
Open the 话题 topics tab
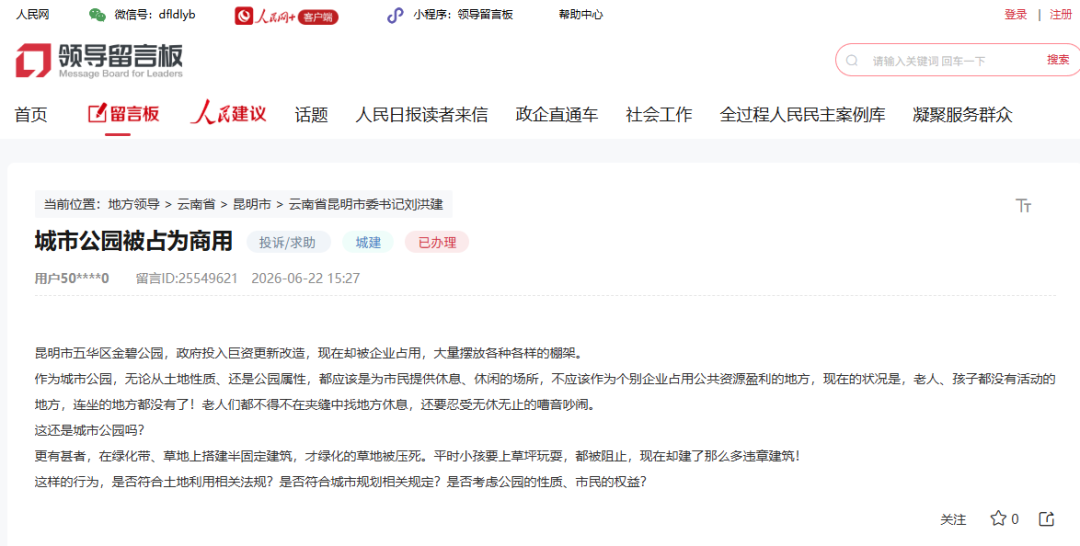point(311,115)
